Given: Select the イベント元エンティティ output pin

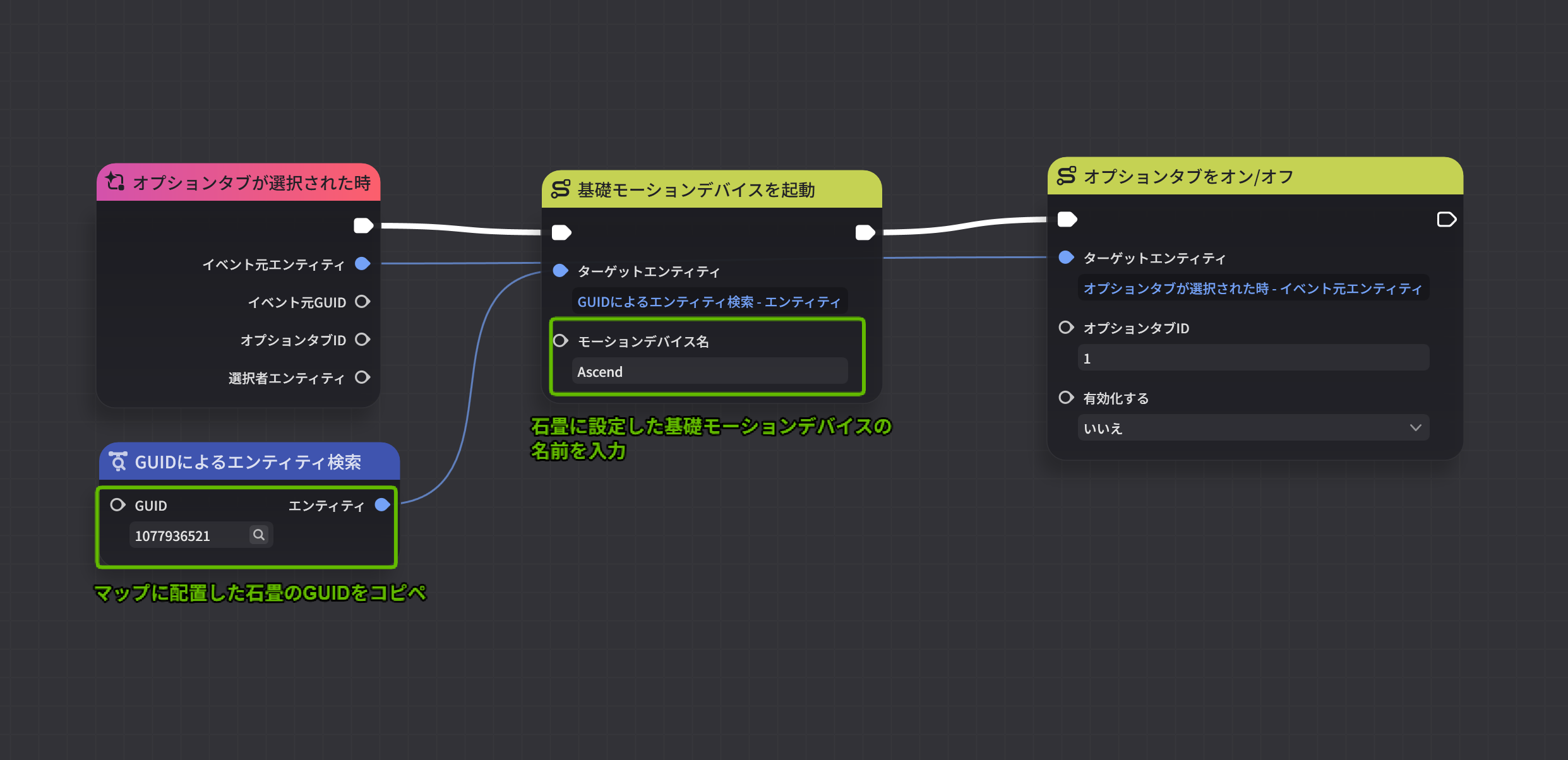Looking at the screenshot, I should [x=362, y=264].
